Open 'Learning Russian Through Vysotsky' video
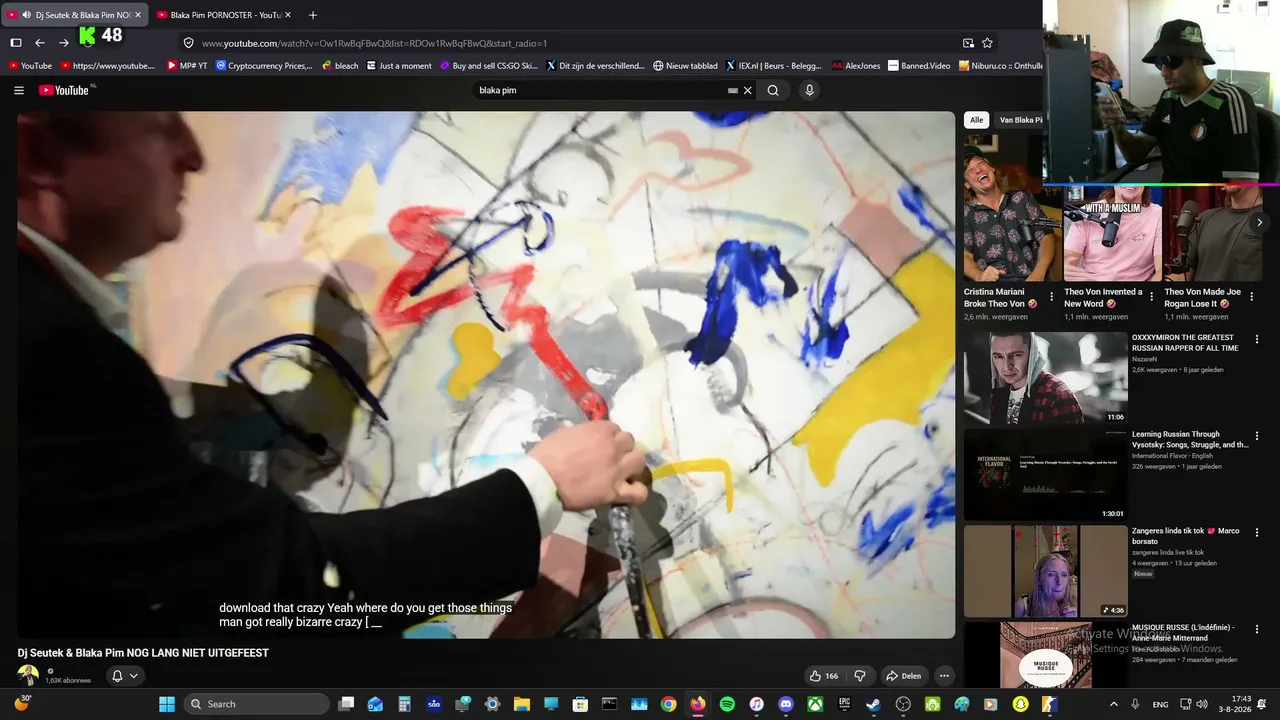This screenshot has height=720, width=1280. click(x=1045, y=474)
